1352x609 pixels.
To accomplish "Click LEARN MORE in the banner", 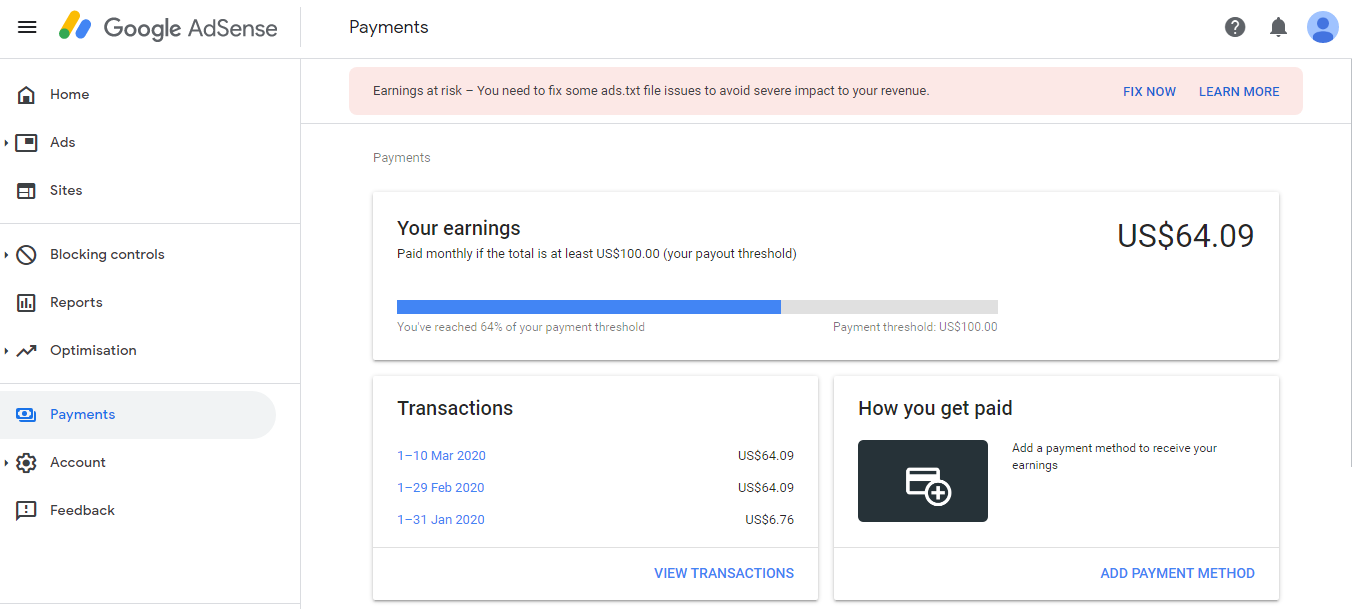I will point(1239,91).
